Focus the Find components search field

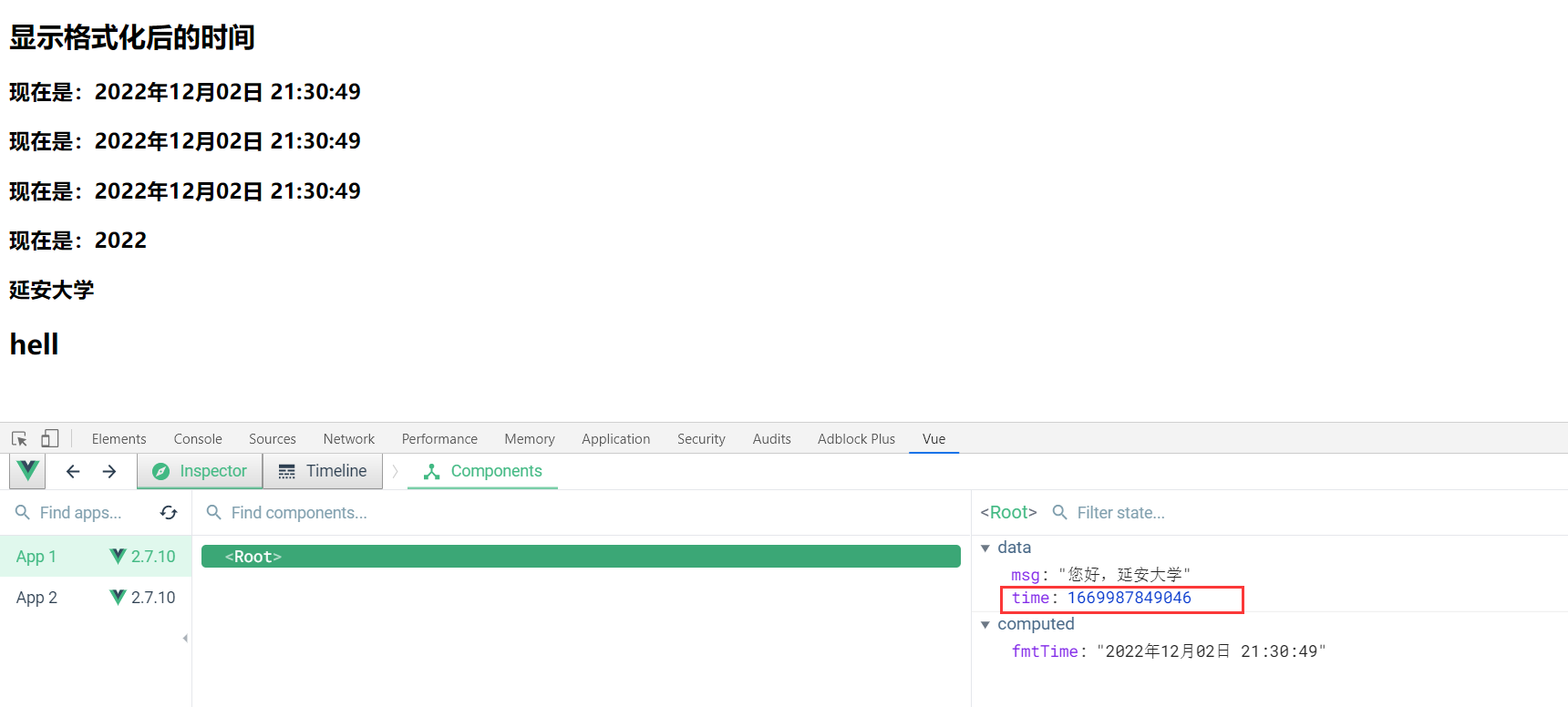coord(299,512)
